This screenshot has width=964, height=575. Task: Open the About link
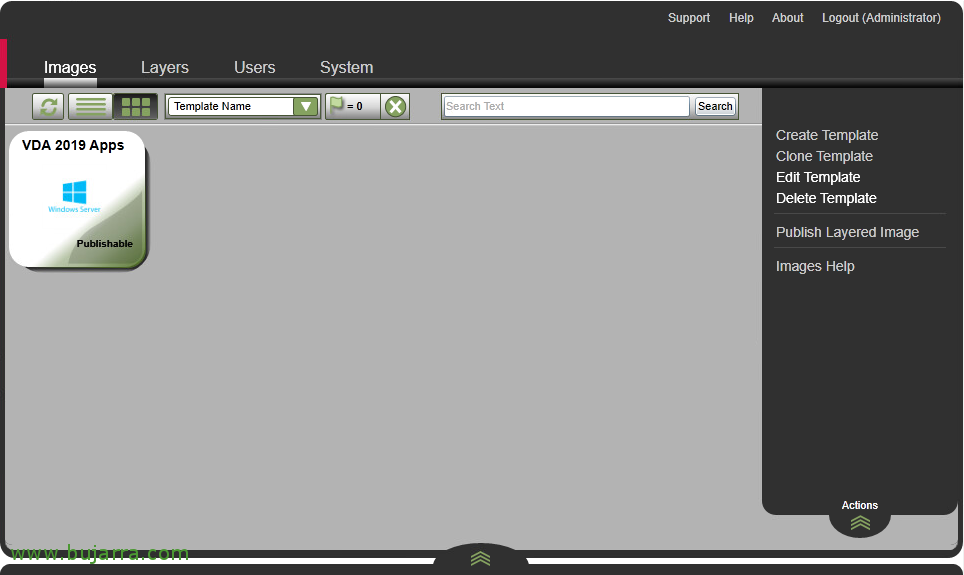click(x=788, y=18)
